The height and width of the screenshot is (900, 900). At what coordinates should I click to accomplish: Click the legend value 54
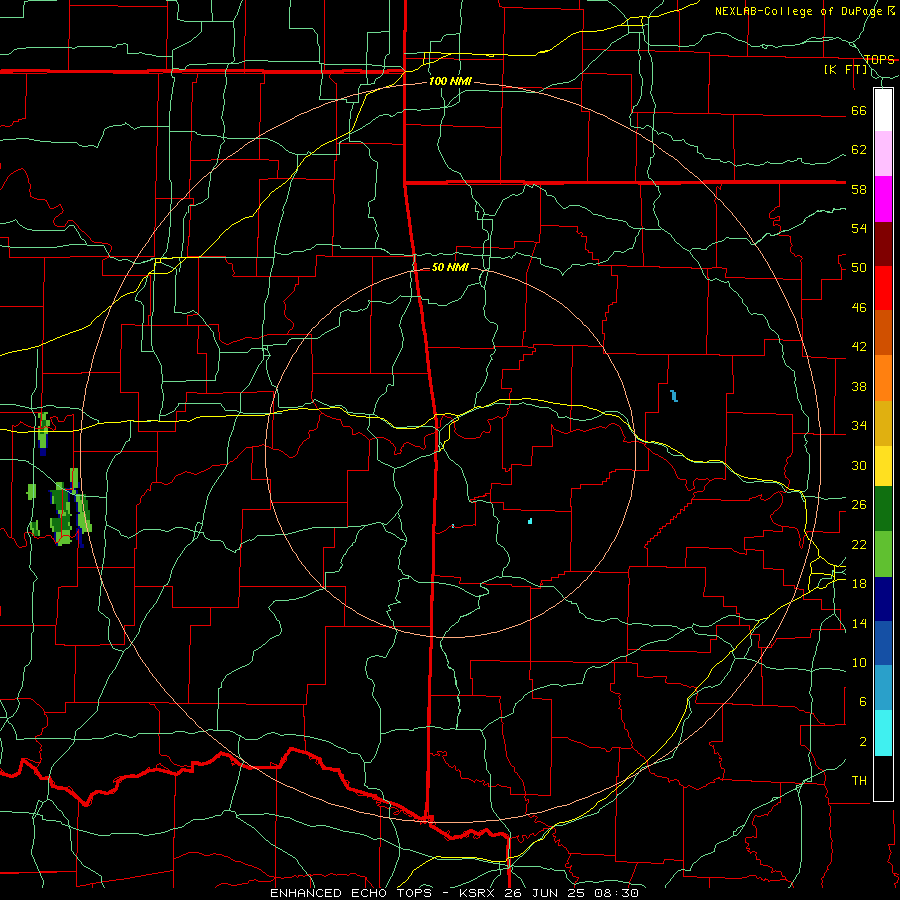pyautogui.click(x=859, y=228)
